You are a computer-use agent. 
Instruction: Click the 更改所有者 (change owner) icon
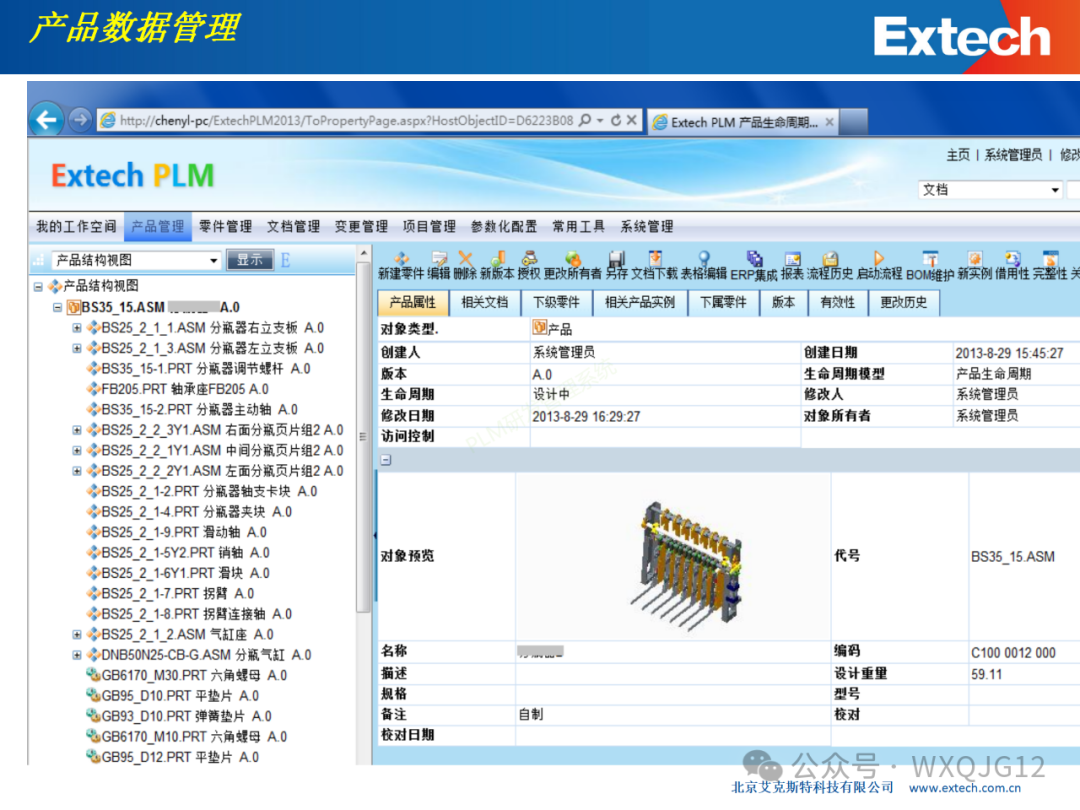(x=572, y=259)
